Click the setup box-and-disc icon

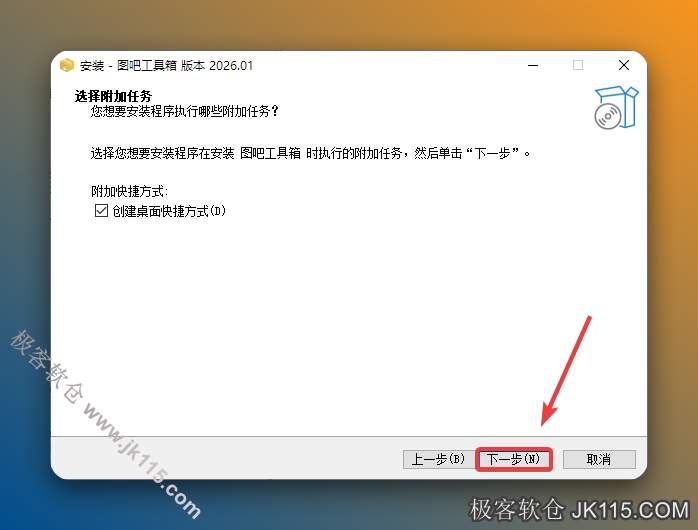click(x=616, y=107)
